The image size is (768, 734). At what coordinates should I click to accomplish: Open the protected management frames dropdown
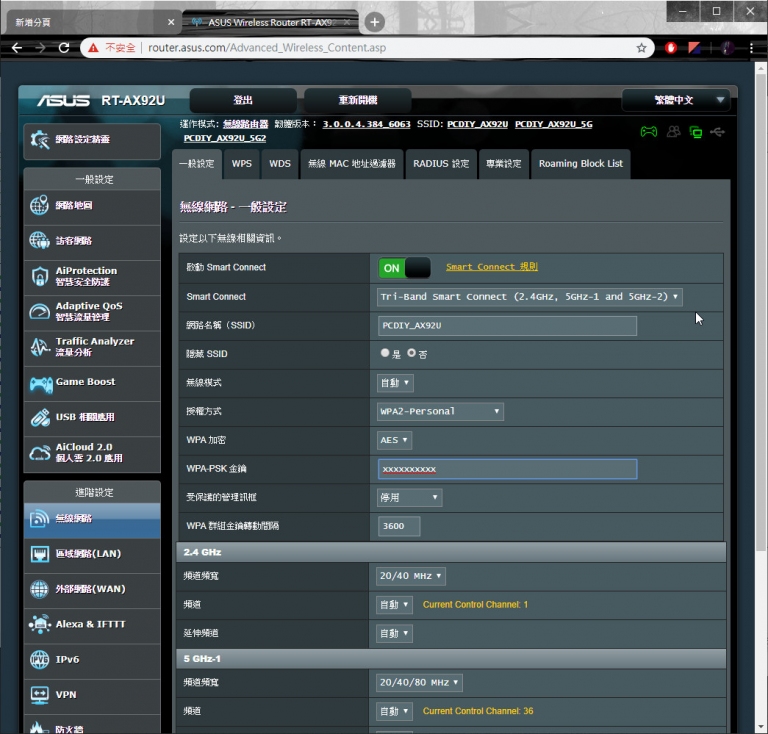tap(409, 497)
